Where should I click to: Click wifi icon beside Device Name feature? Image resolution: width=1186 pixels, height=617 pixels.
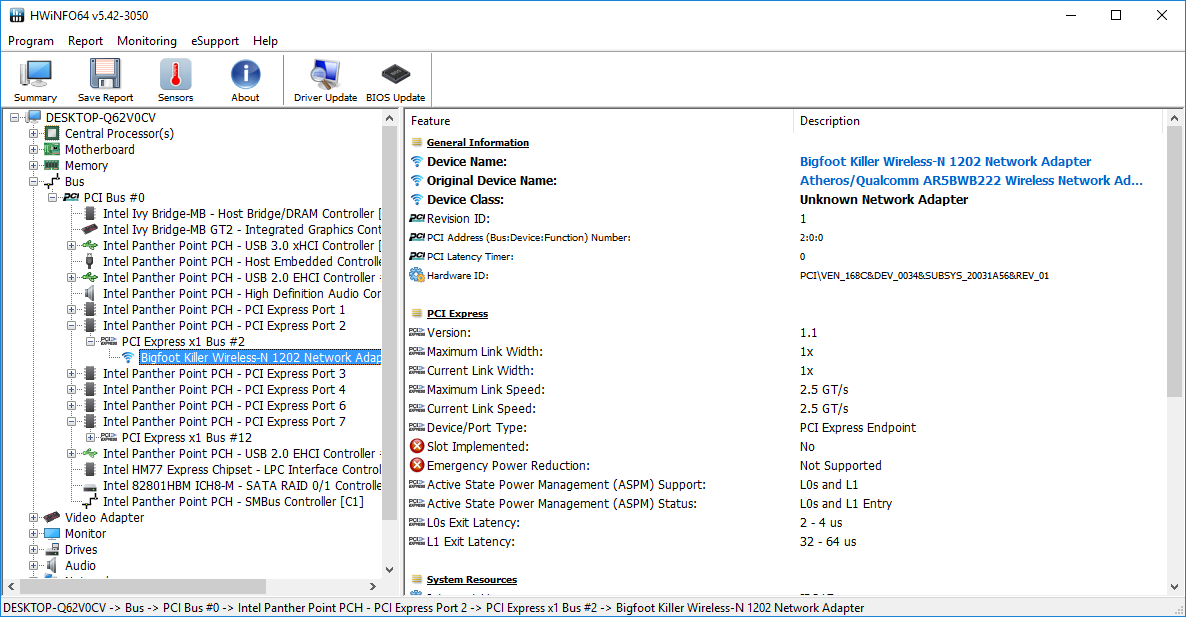click(417, 161)
